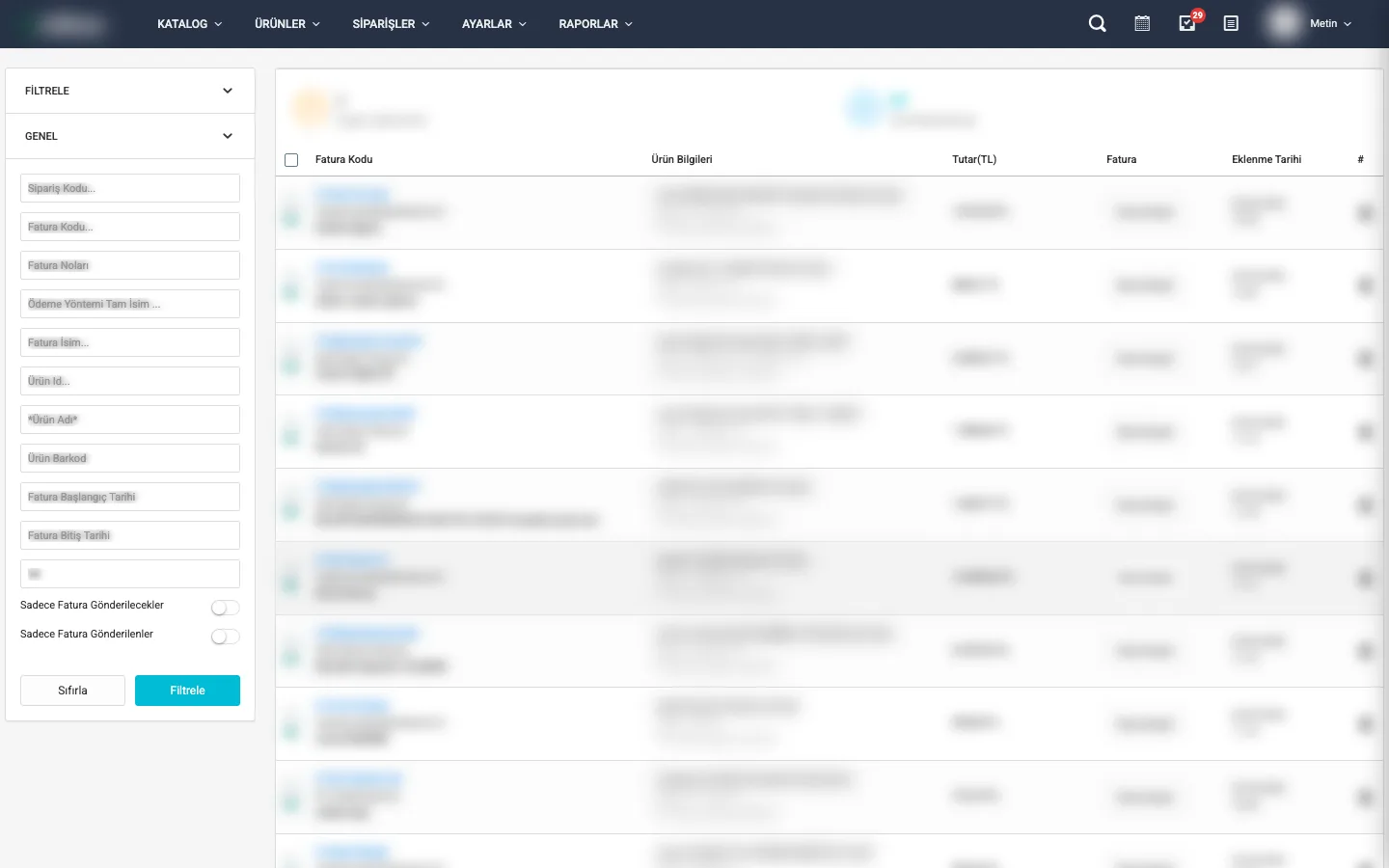Click the Sıfırla reset button
The image size is (1389, 868).
click(x=72, y=691)
